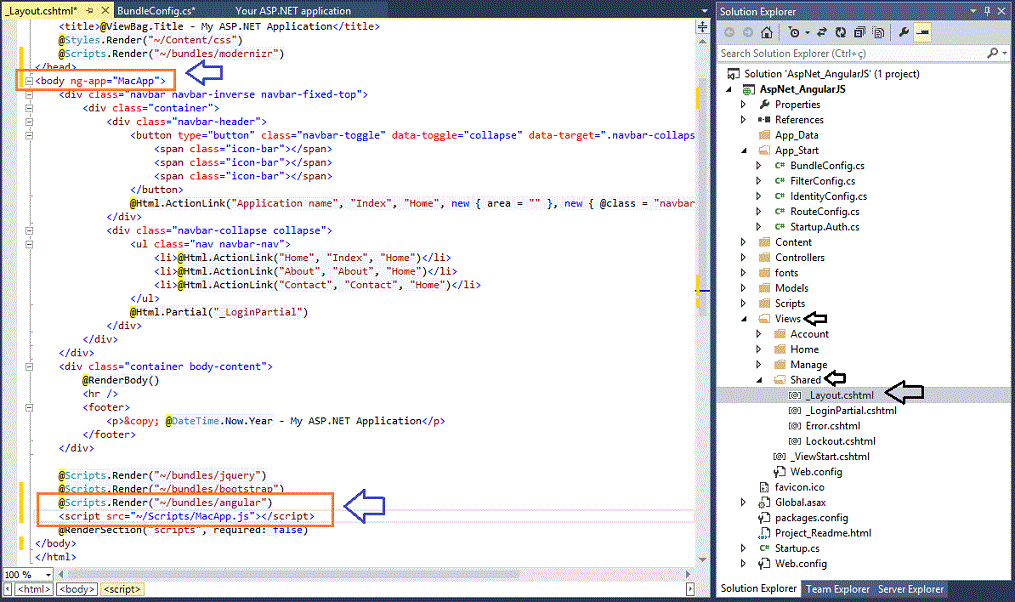This screenshot has width=1015, height=602.
Task: Collapse the navbar-header div code region
Action: 28,122
